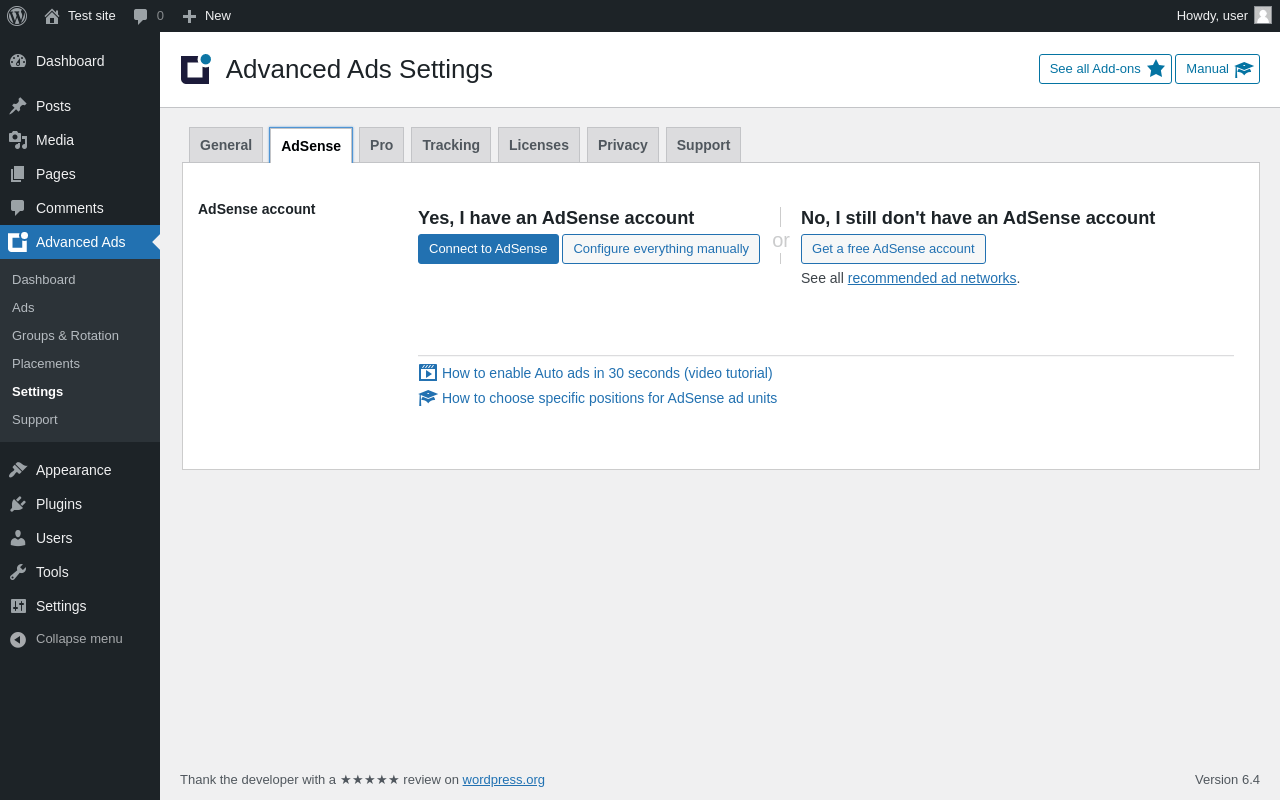Screen dimensions: 1280x800
Task: Click the Pages icon in sidebar
Action: pyautogui.click(x=18, y=174)
